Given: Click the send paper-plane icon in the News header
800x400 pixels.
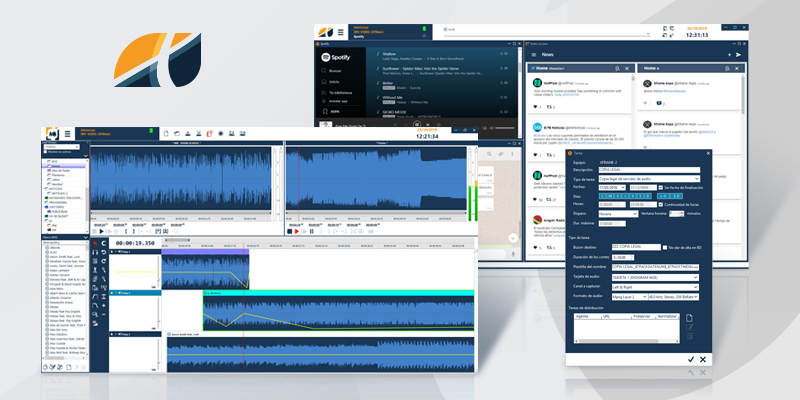Looking at the screenshot, I should click(738, 55).
